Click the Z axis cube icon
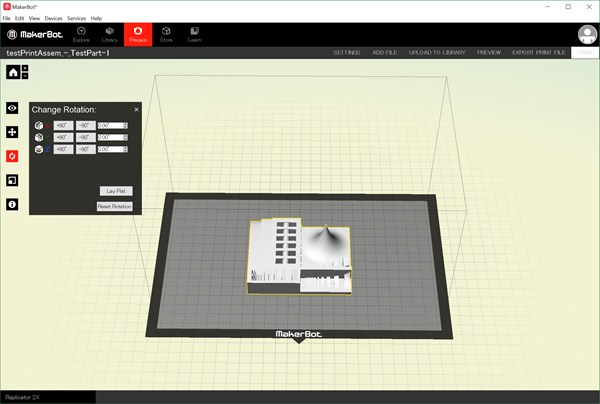 (39, 149)
